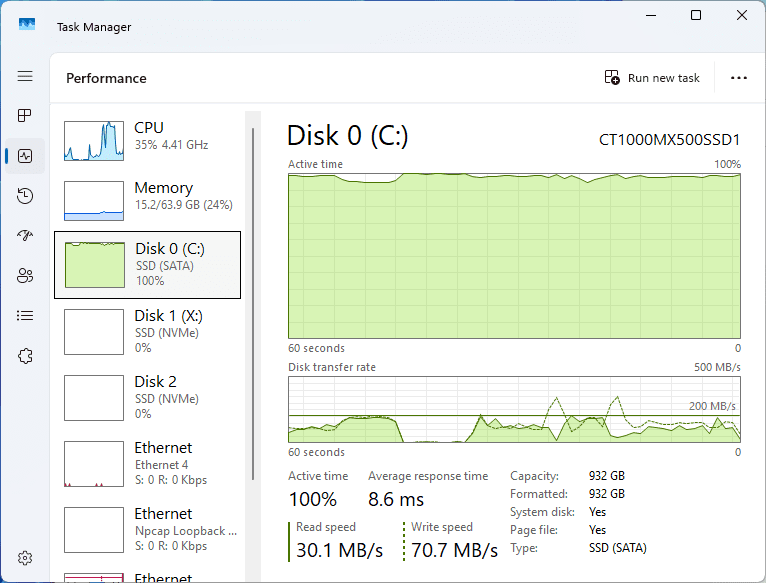Switch to the Users page
Image resolution: width=766 pixels, height=583 pixels.
point(25,276)
